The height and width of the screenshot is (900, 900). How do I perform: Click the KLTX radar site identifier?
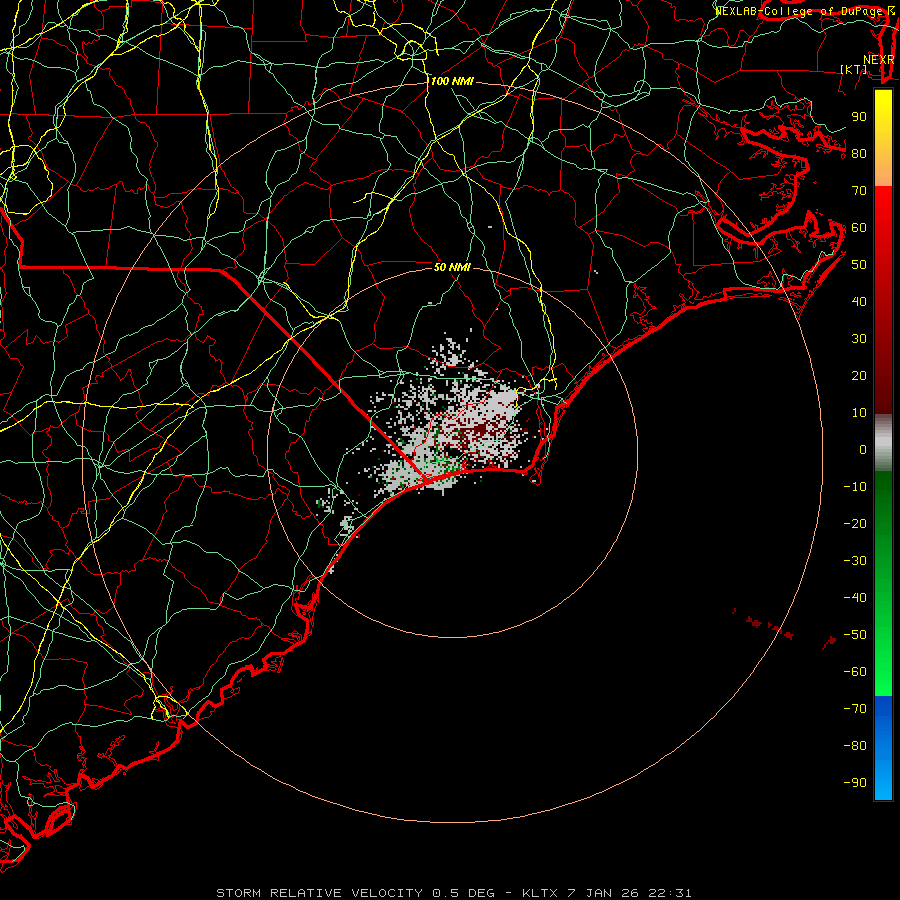point(540,893)
